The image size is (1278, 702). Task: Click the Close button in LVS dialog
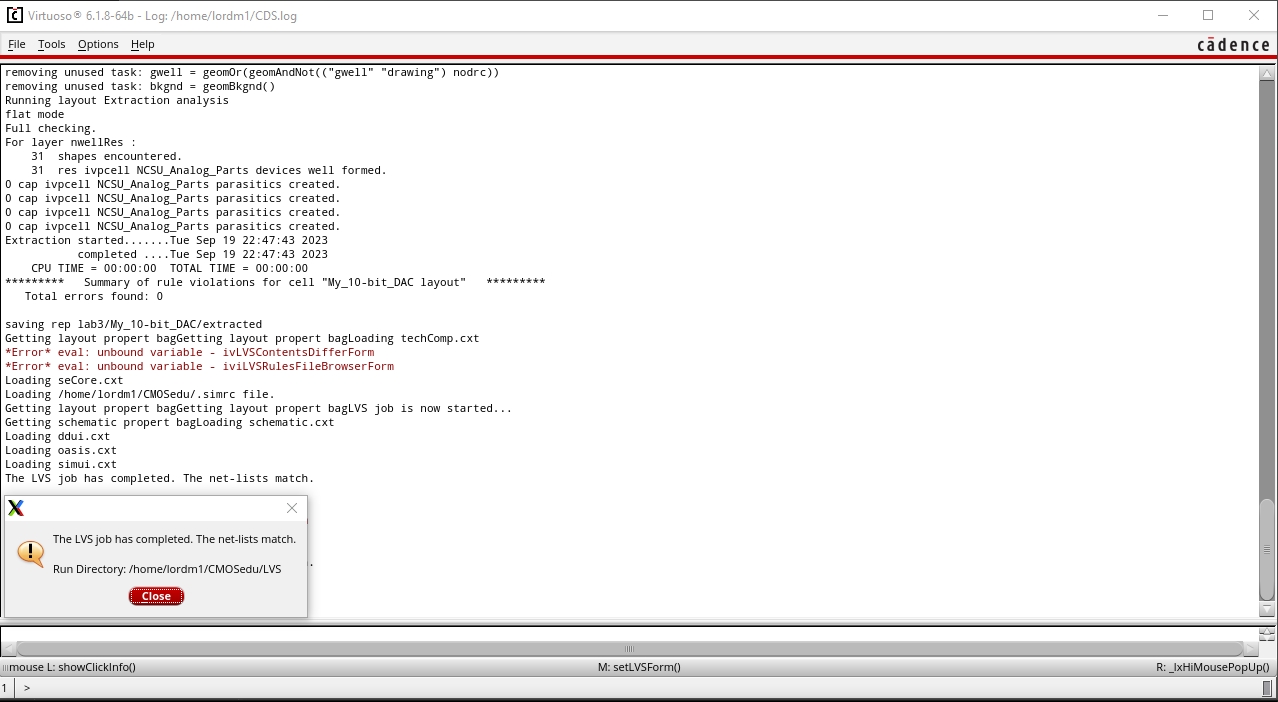pos(156,596)
